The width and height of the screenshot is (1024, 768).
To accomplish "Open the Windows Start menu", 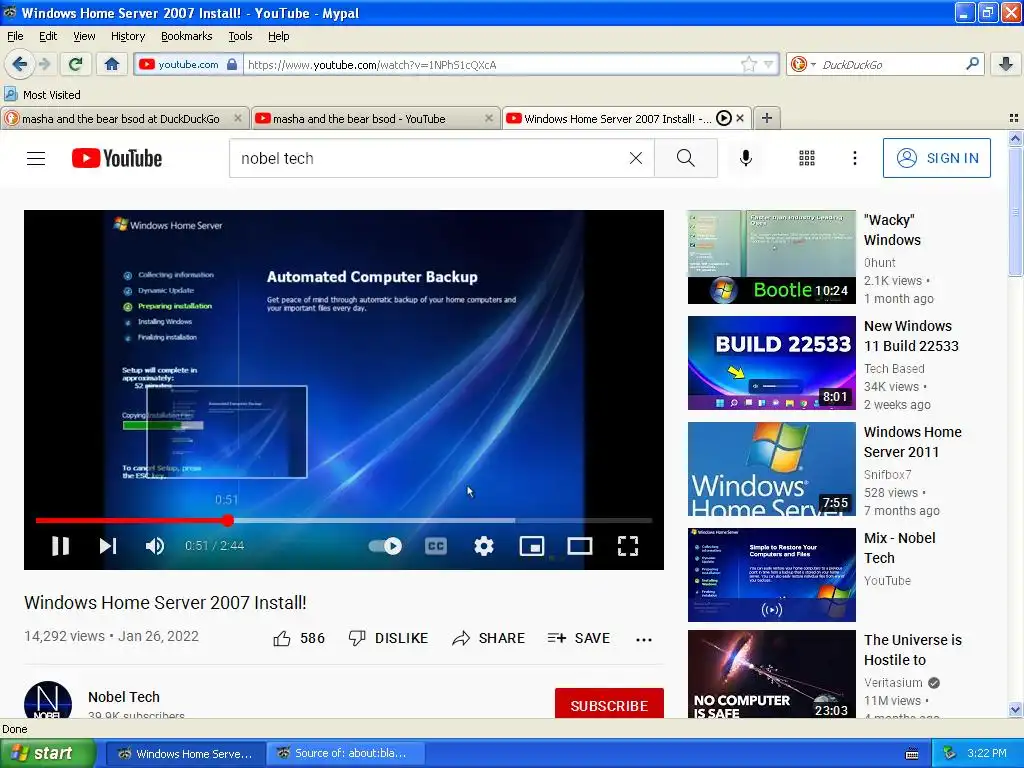I will point(46,754).
